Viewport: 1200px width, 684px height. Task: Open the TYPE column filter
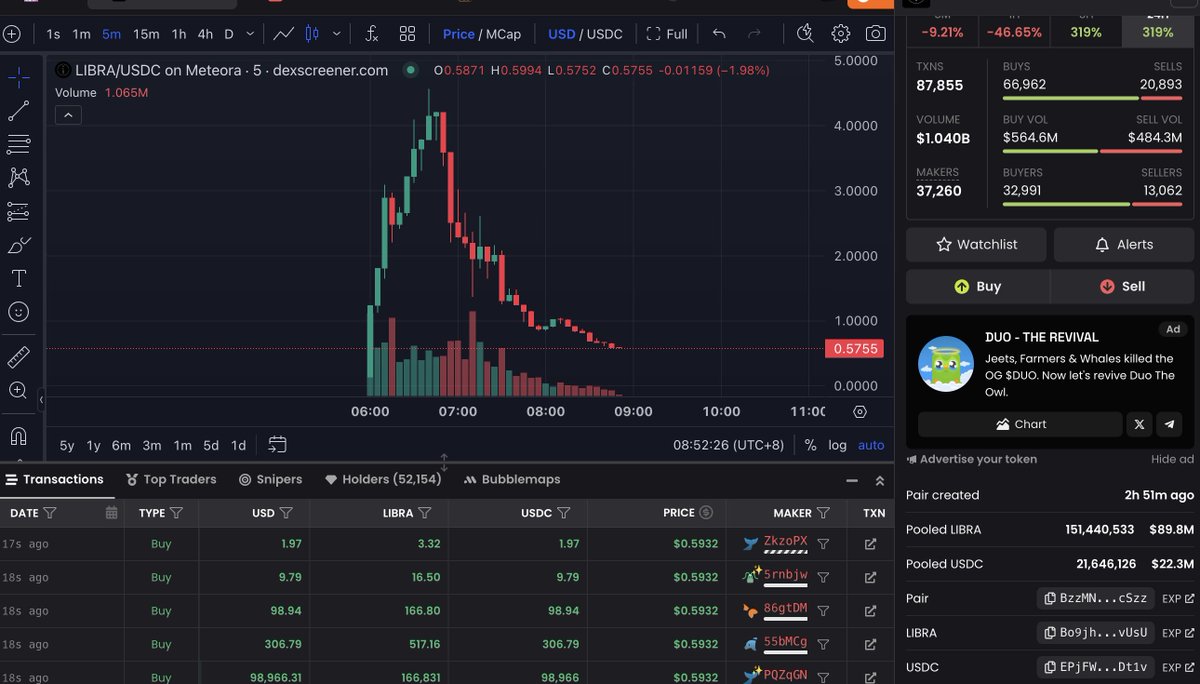[x=176, y=513]
